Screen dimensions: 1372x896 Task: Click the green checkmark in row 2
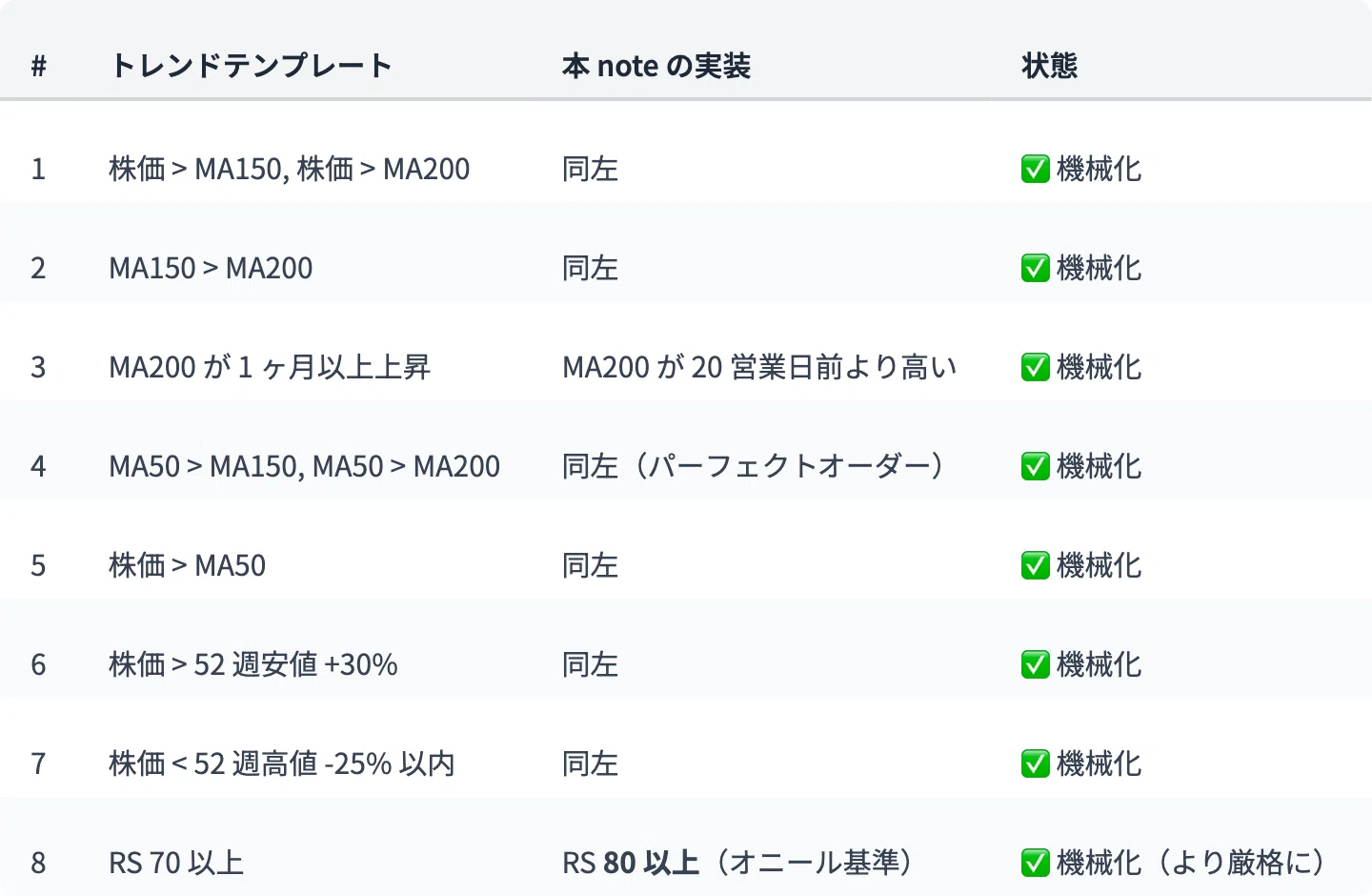[1035, 268]
